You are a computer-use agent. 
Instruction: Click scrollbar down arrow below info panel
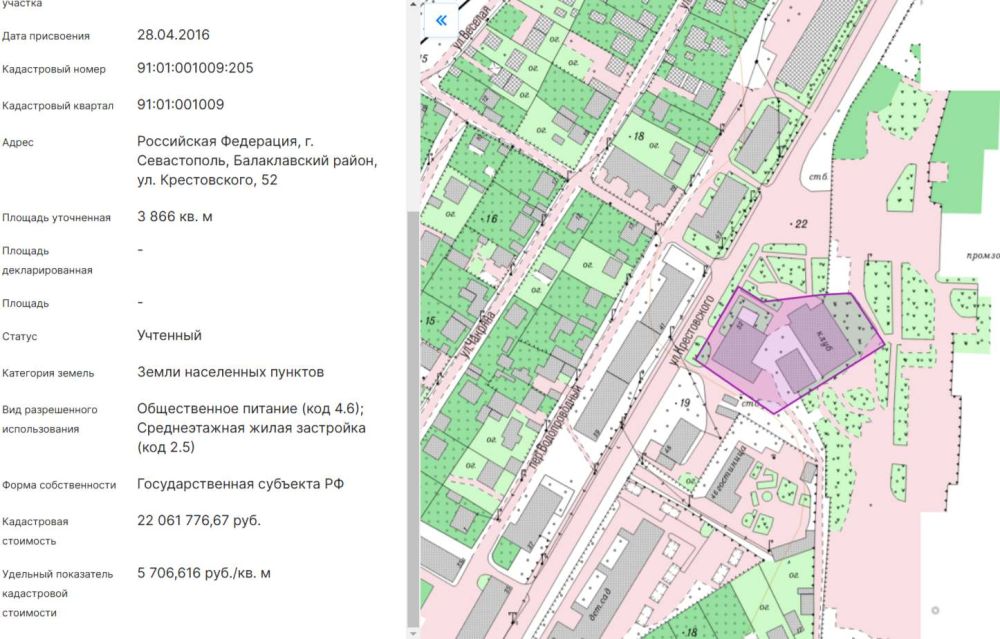[x=412, y=632]
